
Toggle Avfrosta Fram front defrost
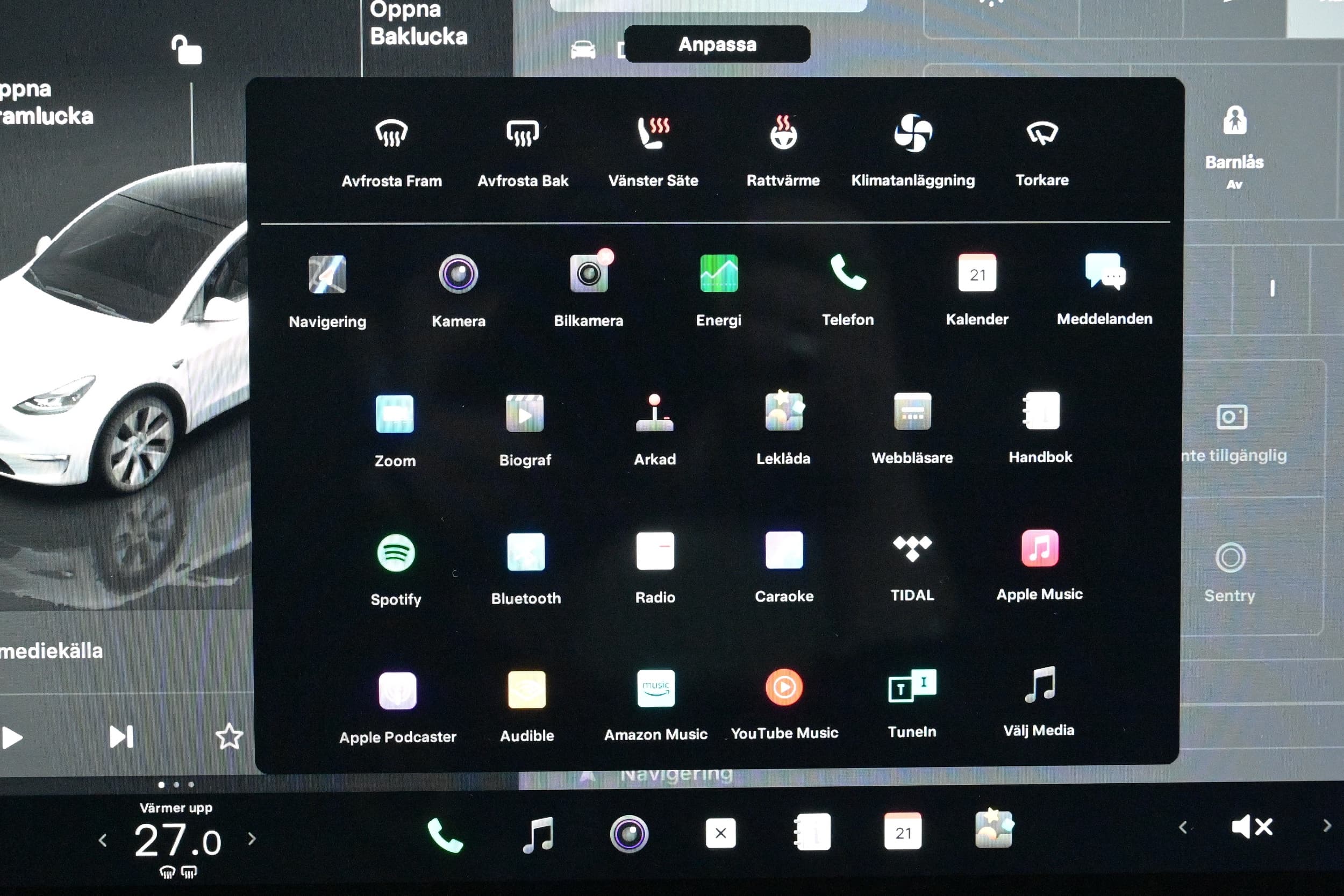point(391,135)
